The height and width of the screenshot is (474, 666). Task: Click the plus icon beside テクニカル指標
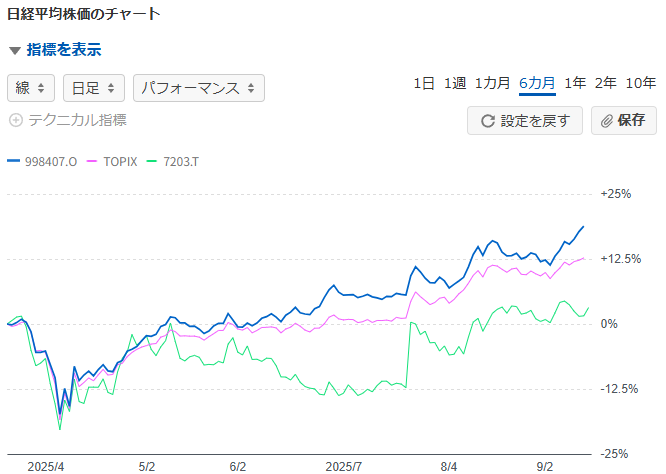tap(15, 120)
